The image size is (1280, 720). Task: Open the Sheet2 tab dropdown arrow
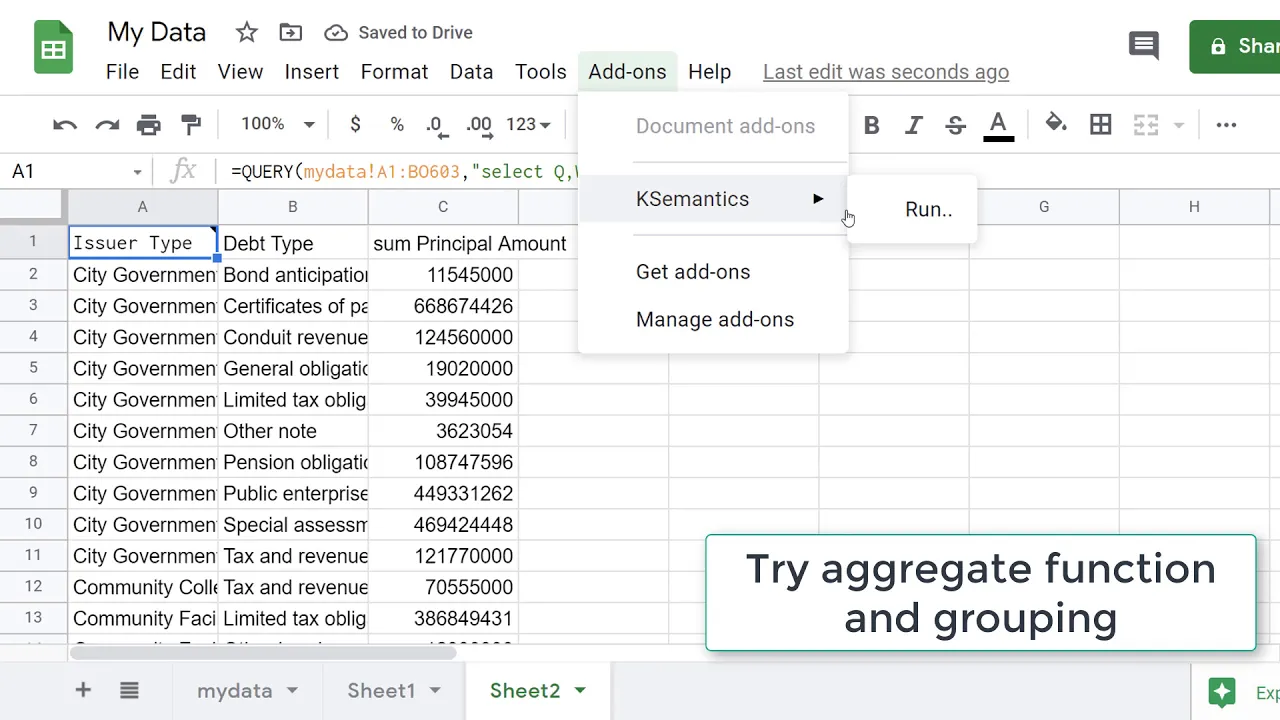pos(580,691)
